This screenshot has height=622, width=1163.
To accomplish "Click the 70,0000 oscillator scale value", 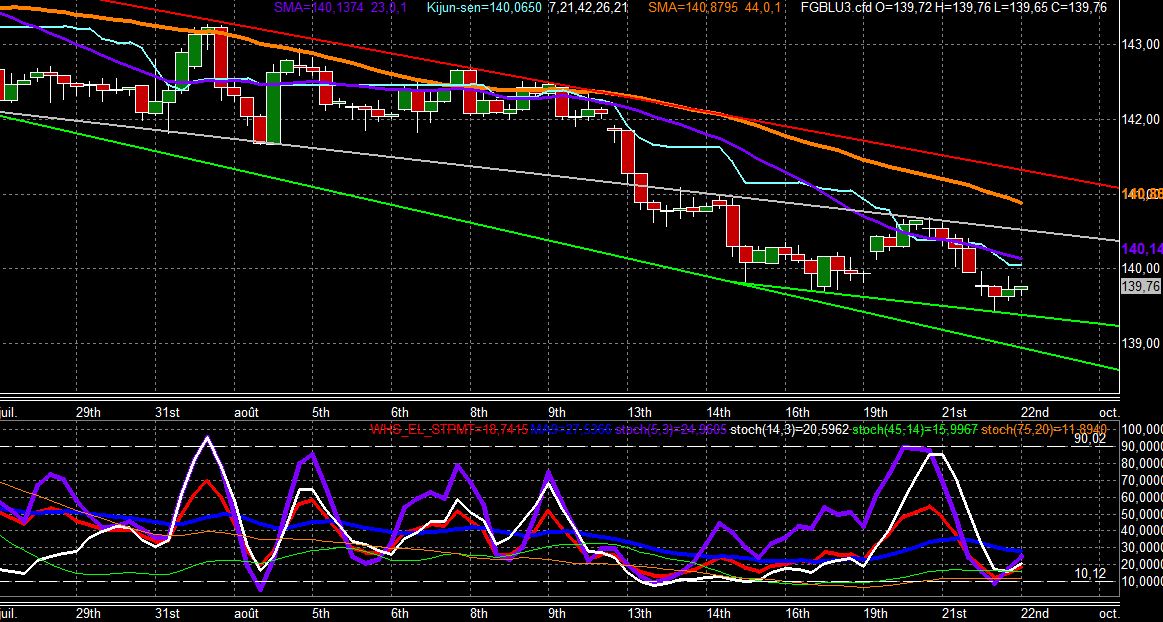I will click(x=1142, y=480).
